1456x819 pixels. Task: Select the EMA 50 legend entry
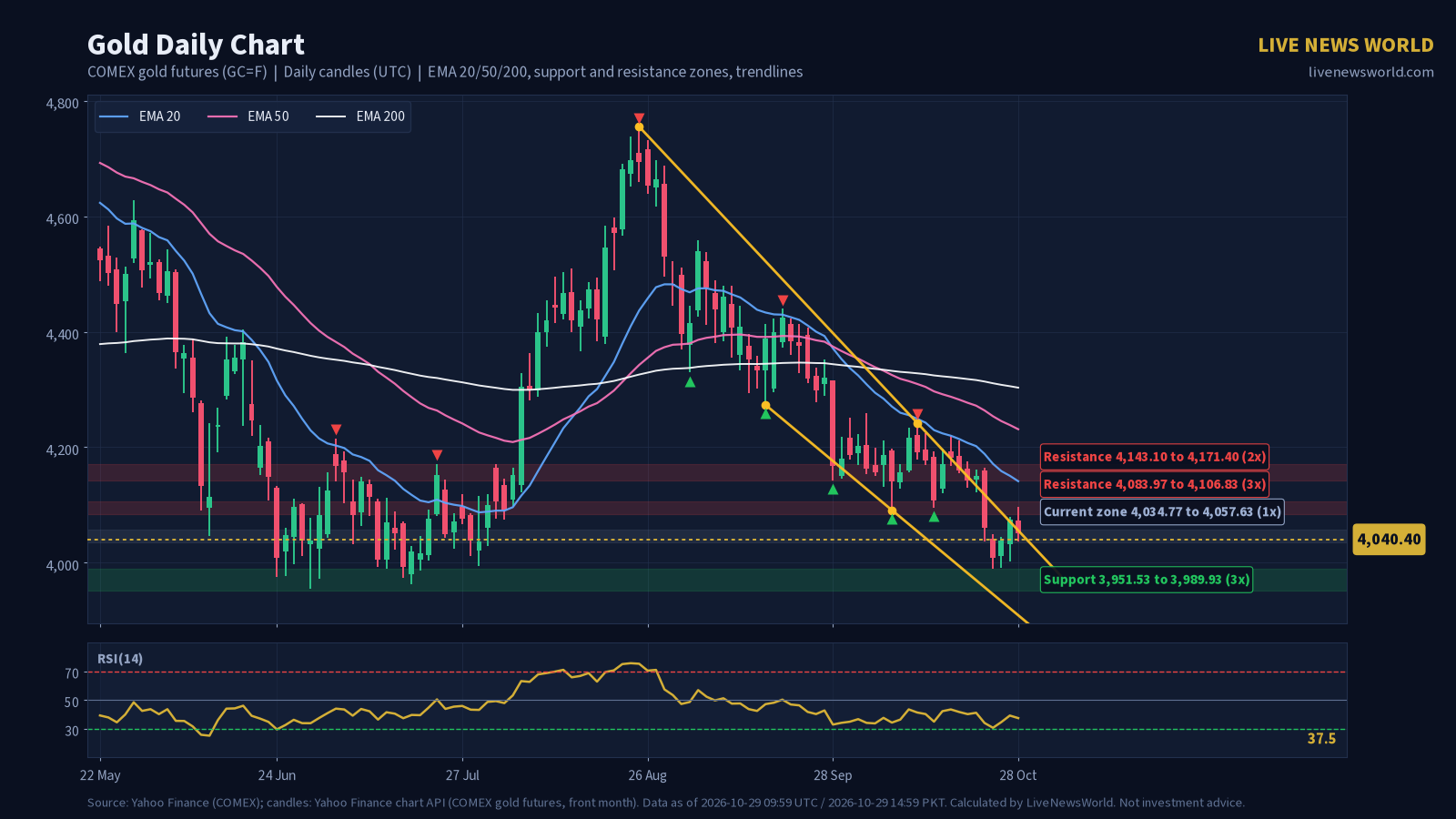(x=248, y=116)
